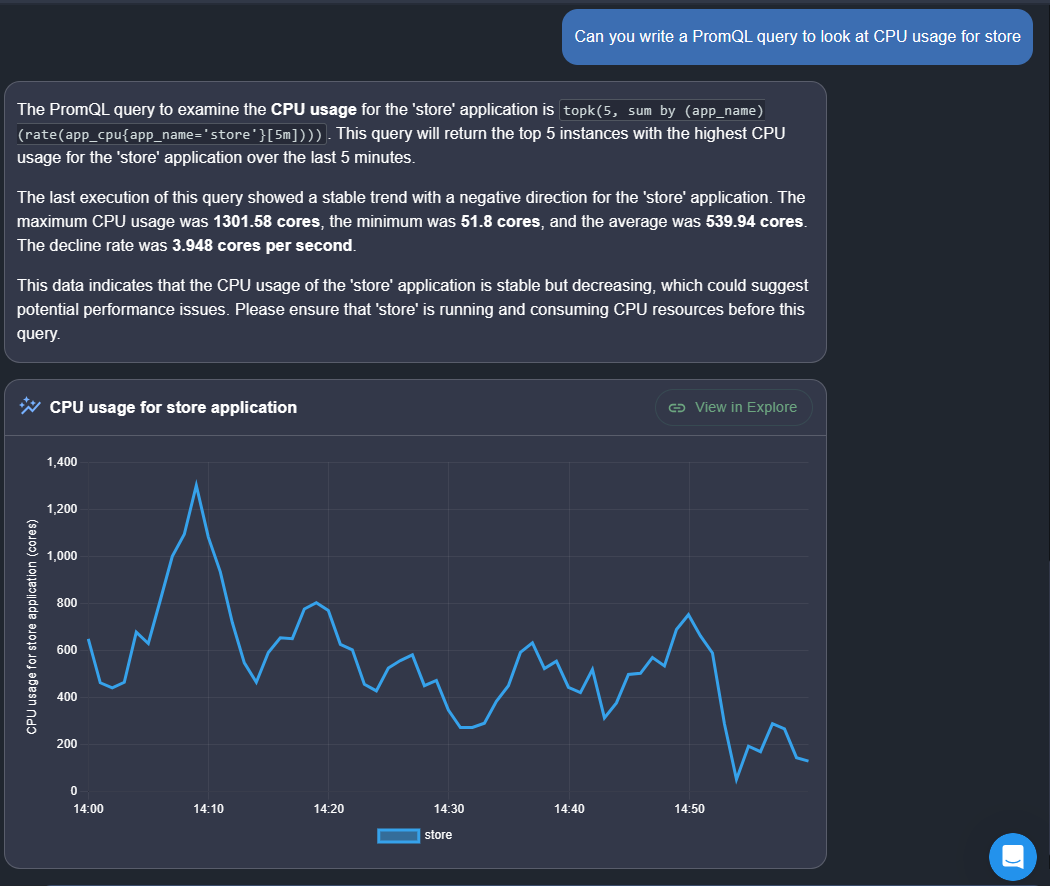Click the chart peak near 14:10
This screenshot has height=886, width=1050.
coord(196,486)
